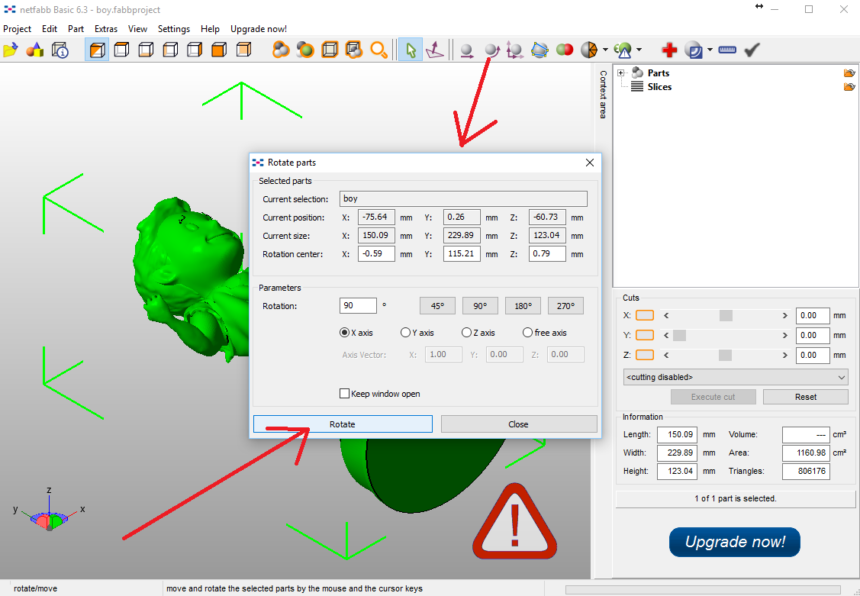This screenshot has height=596, width=860.
Task: Open the Extras menu
Action: point(105,29)
